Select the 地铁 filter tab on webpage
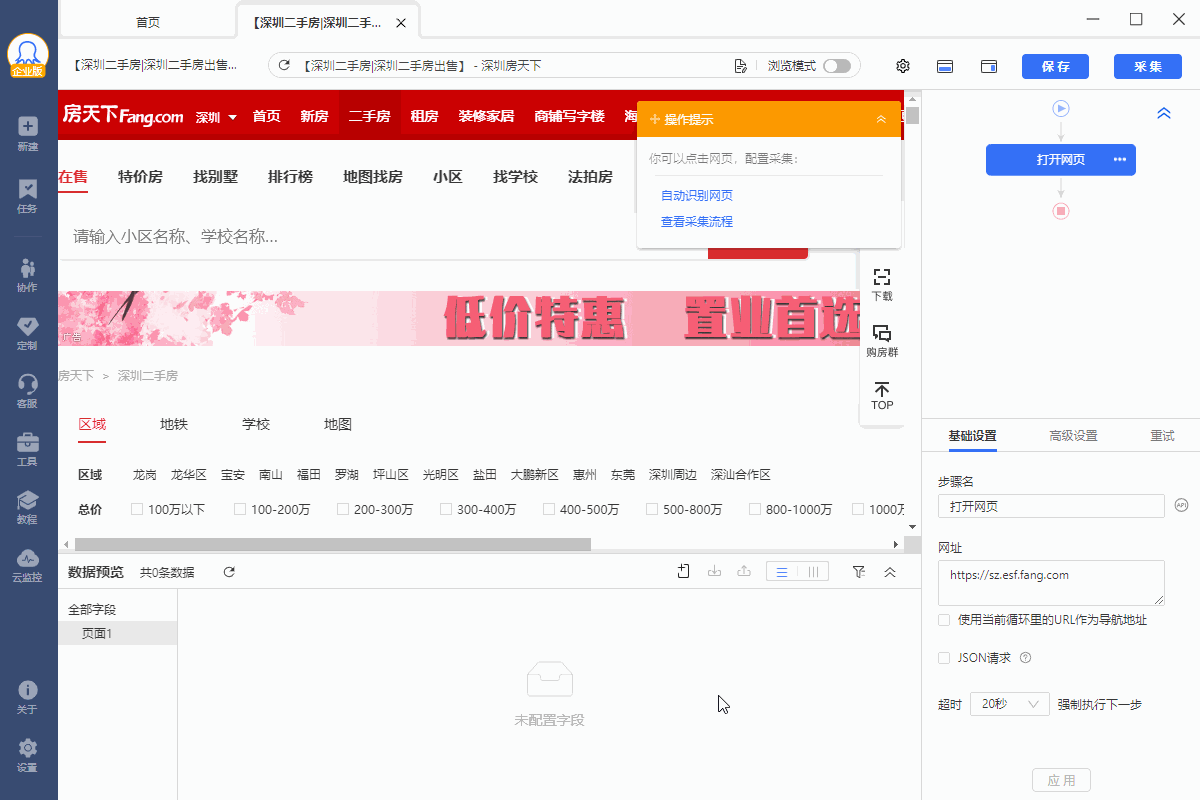The image size is (1200, 800). coord(174,424)
